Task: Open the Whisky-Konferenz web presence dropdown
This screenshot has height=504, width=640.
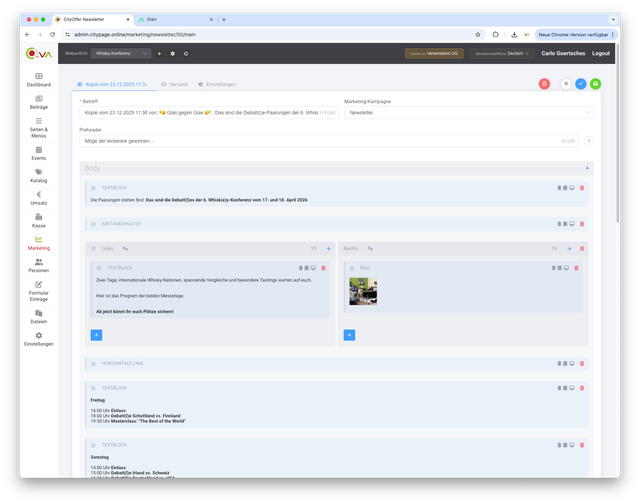Action: tap(122, 53)
